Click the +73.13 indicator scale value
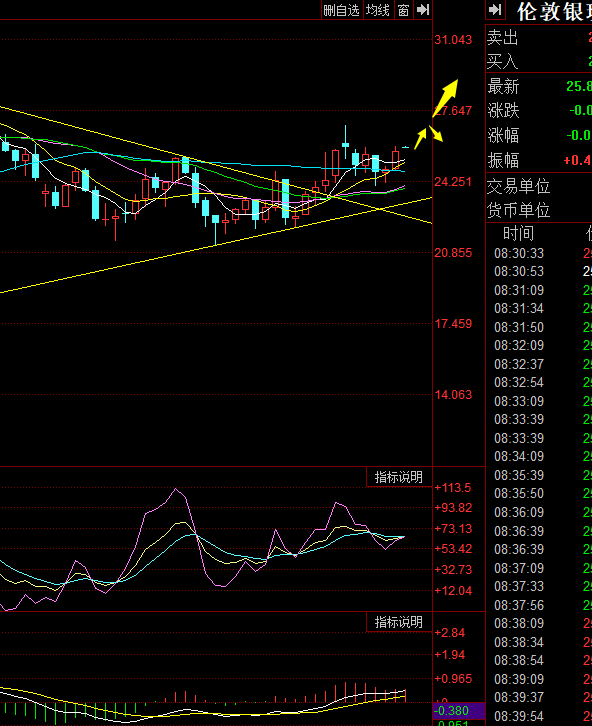The height and width of the screenshot is (726, 592). click(x=453, y=529)
